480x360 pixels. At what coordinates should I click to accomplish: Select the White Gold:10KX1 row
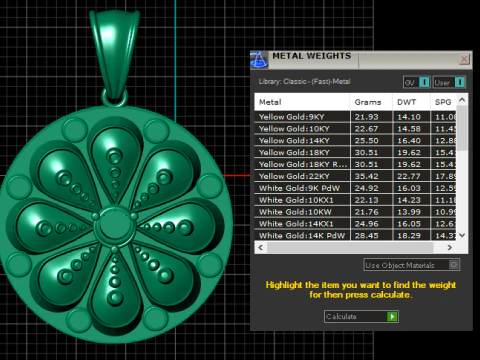[x=355, y=200]
